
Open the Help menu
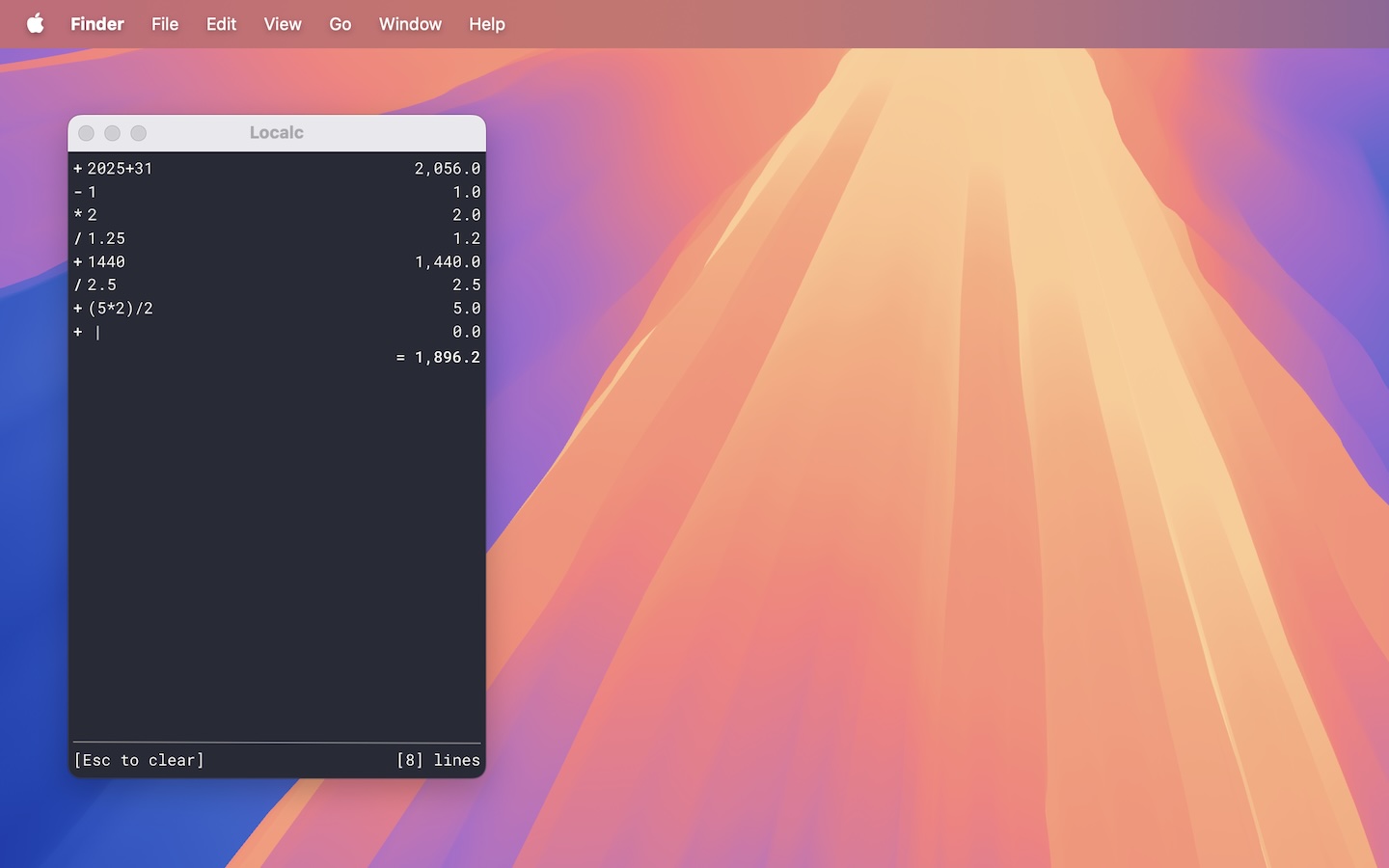pyautogui.click(x=486, y=24)
